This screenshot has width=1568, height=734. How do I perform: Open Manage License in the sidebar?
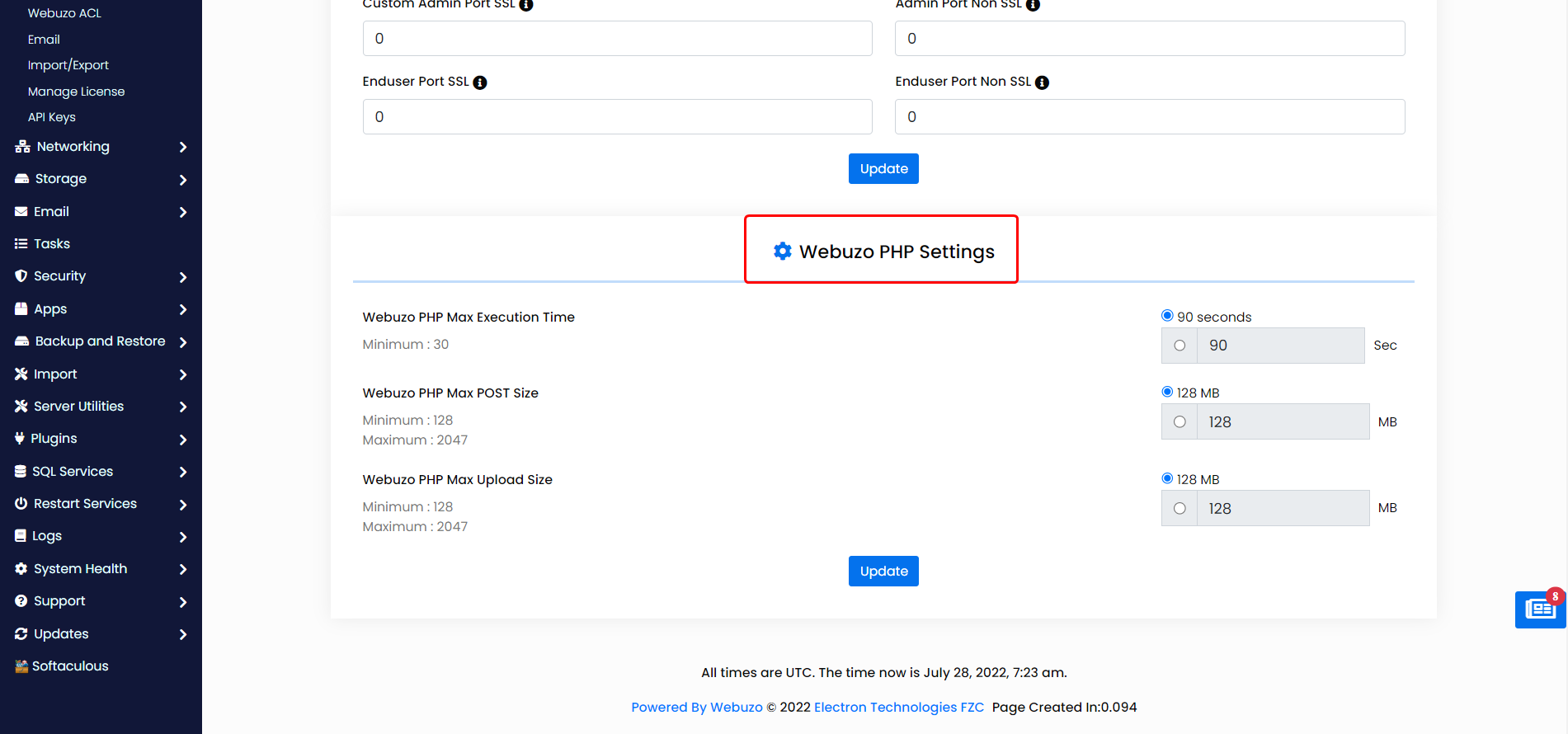pos(76,92)
